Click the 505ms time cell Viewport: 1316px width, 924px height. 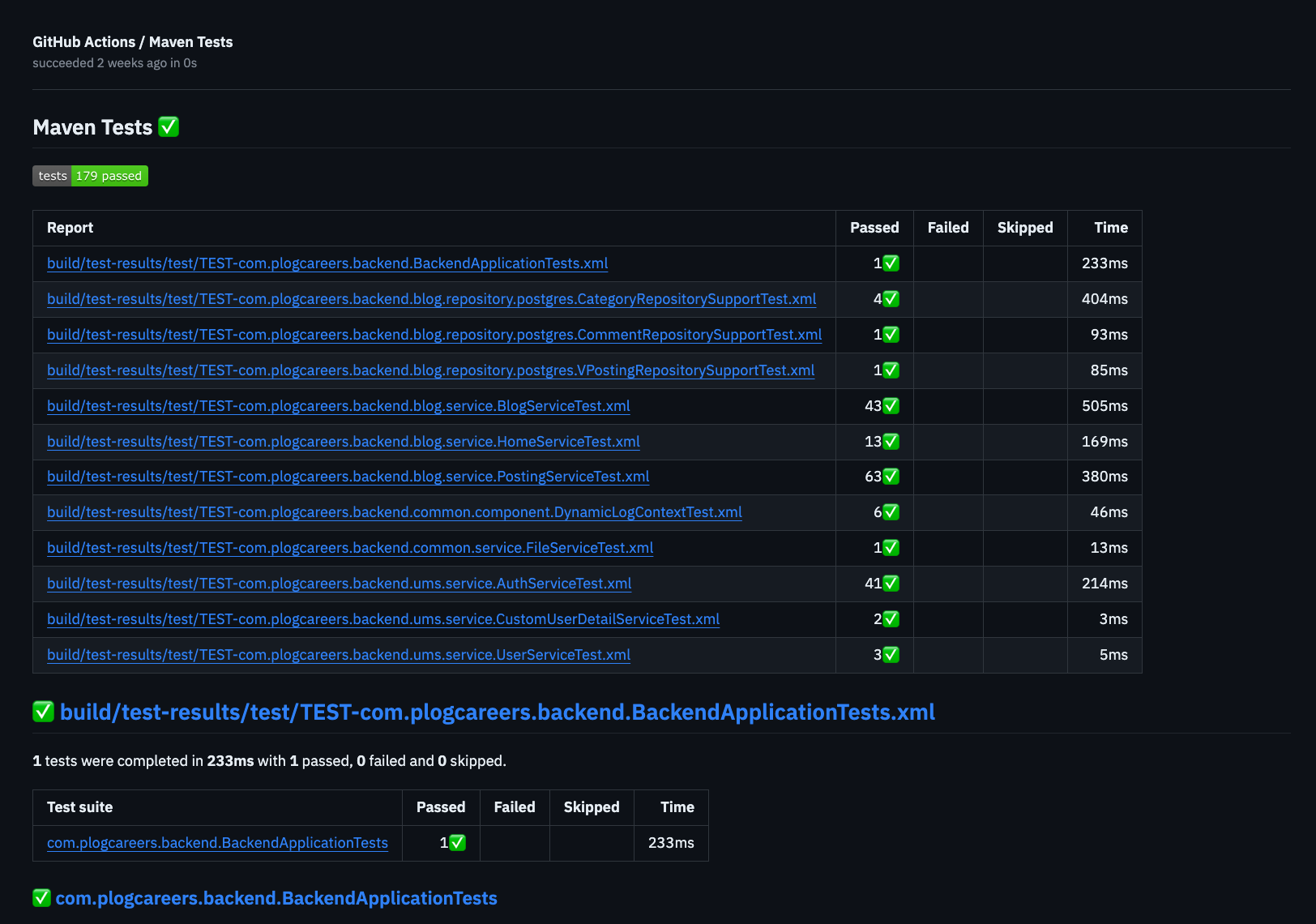1104,406
